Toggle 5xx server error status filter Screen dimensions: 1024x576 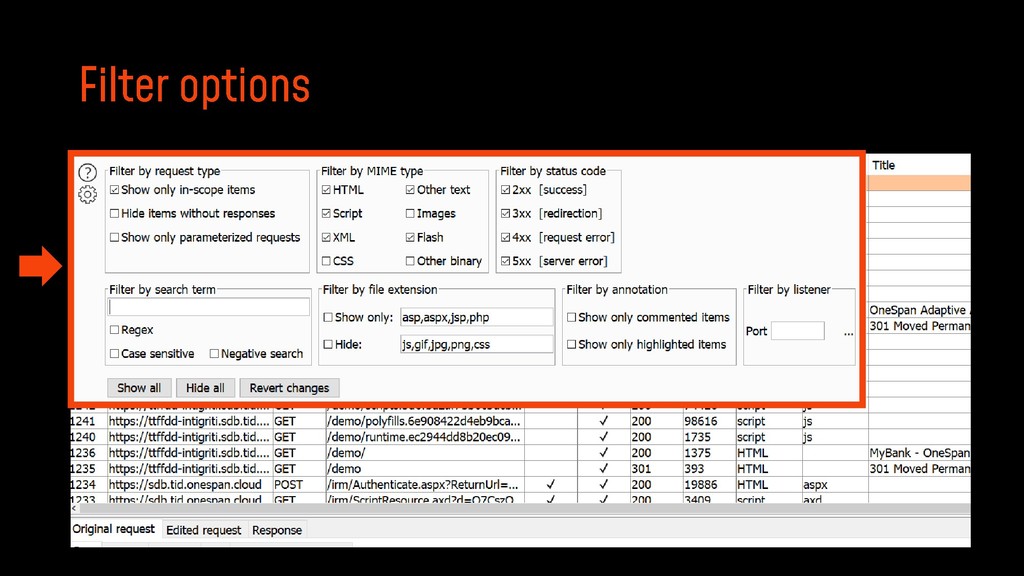point(505,261)
